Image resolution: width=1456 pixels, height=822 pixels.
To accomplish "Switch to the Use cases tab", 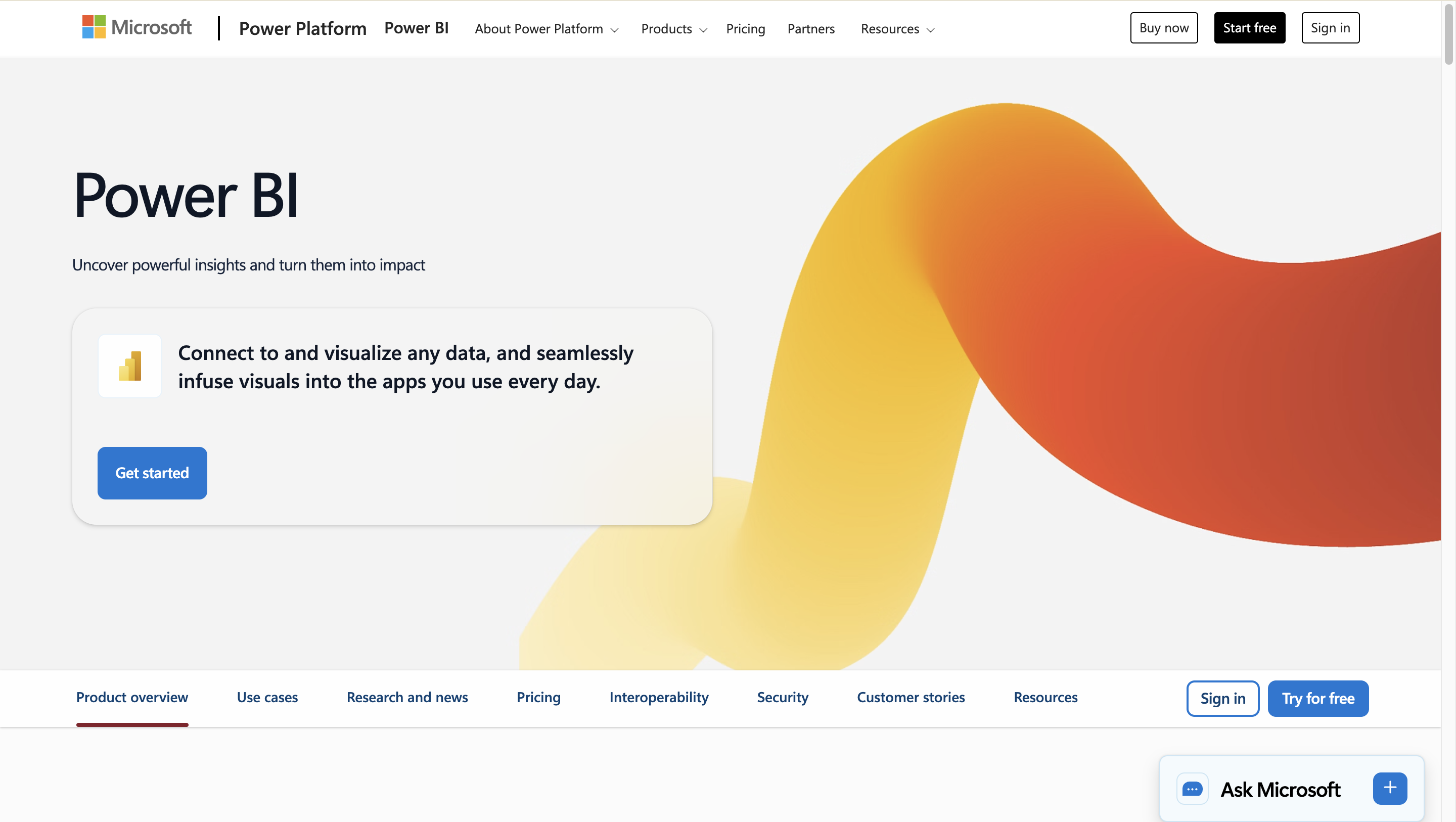I will tap(267, 698).
